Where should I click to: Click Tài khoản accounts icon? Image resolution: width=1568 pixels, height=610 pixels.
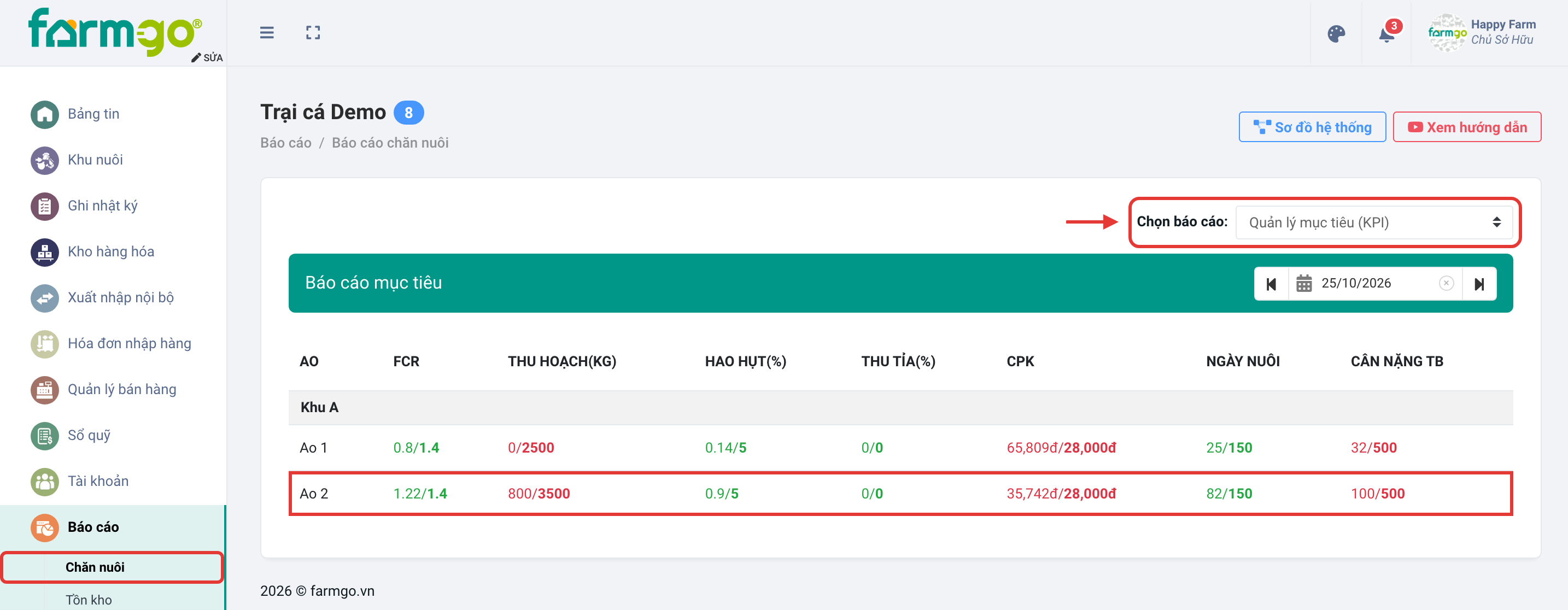tap(44, 482)
